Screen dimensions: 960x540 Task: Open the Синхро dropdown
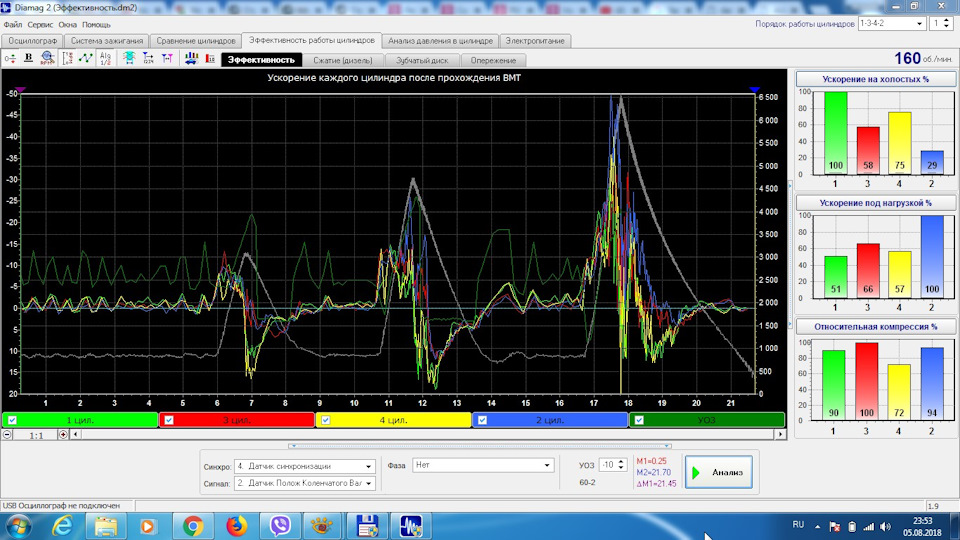pos(304,467)
